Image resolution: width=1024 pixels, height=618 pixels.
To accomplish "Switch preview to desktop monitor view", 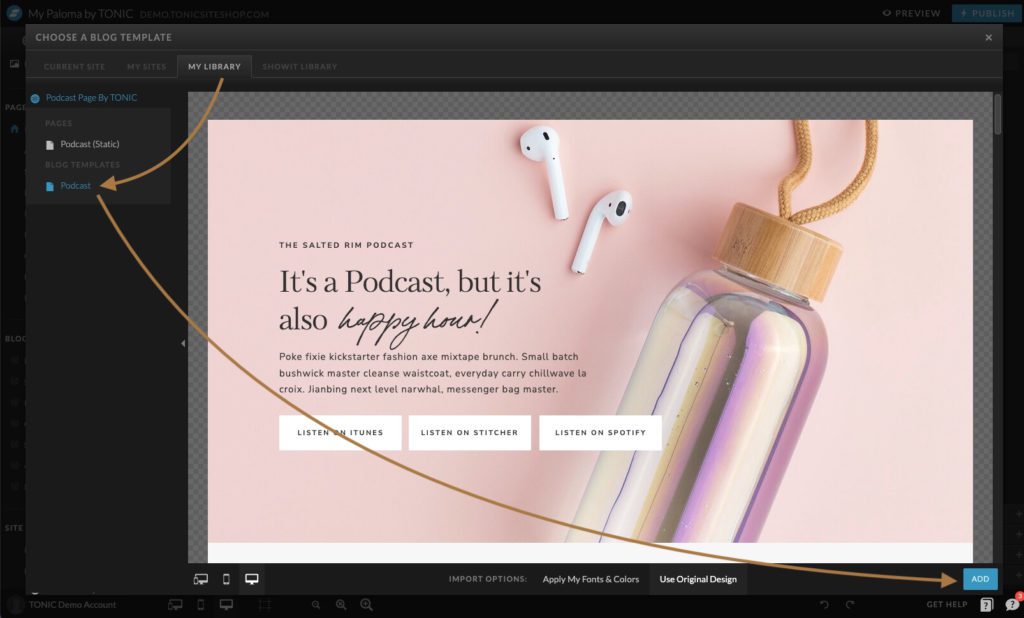I will pos(252,579).
